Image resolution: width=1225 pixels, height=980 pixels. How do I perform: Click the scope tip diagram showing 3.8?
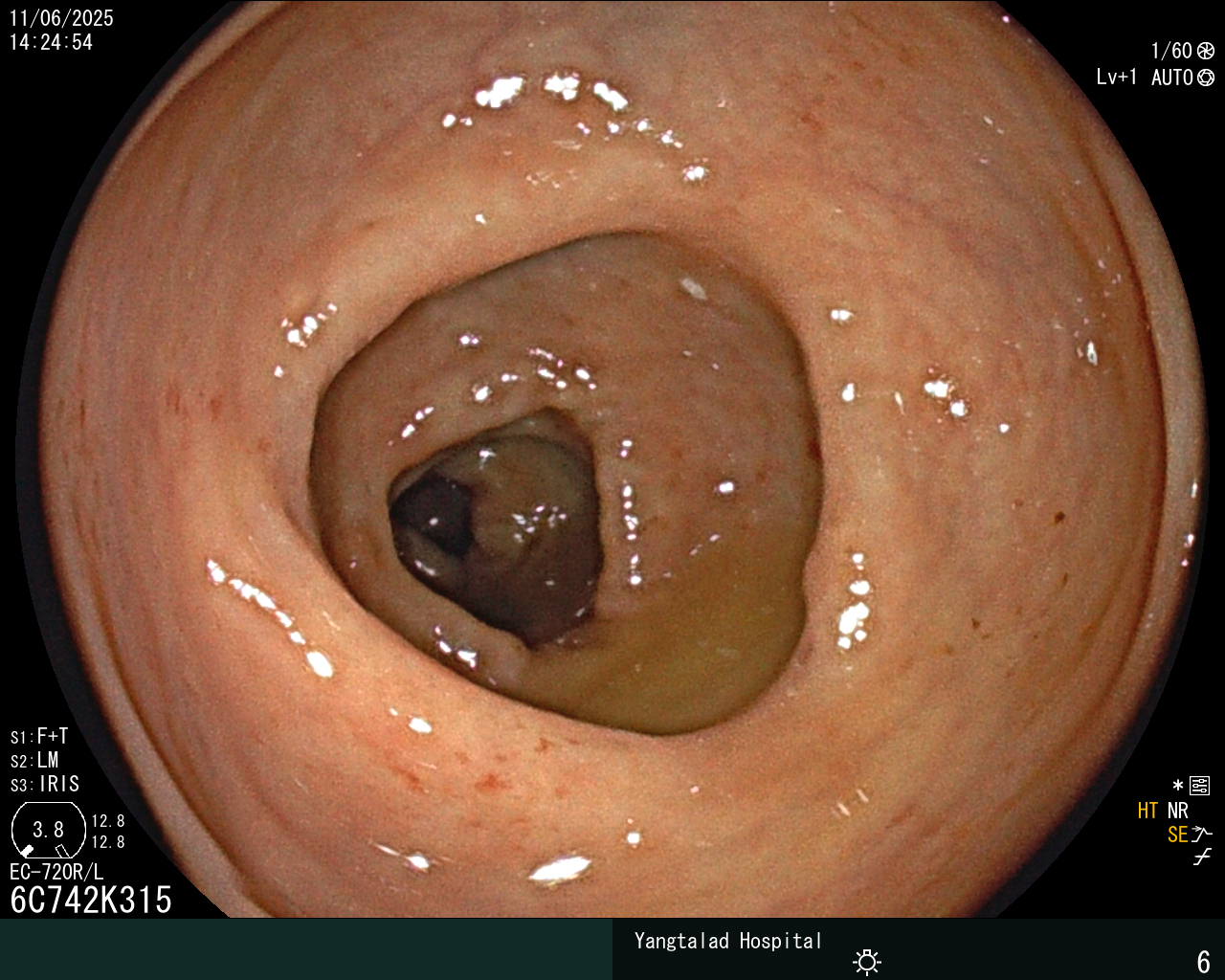pos(48,830)
